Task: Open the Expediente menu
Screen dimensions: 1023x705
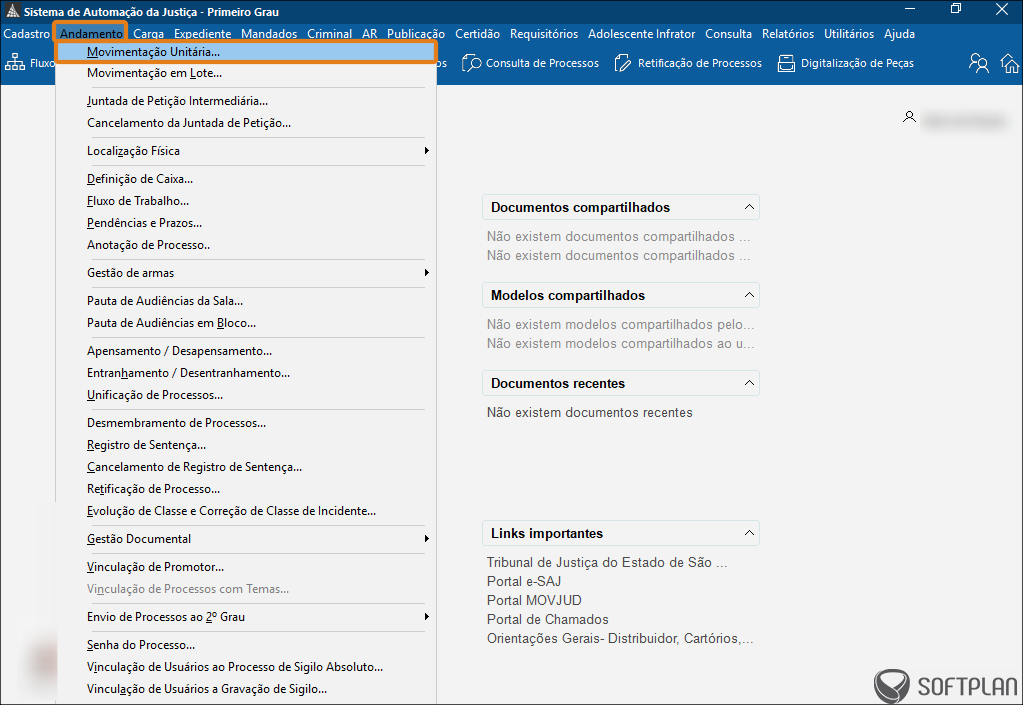Action: click(x=202, y=34)
